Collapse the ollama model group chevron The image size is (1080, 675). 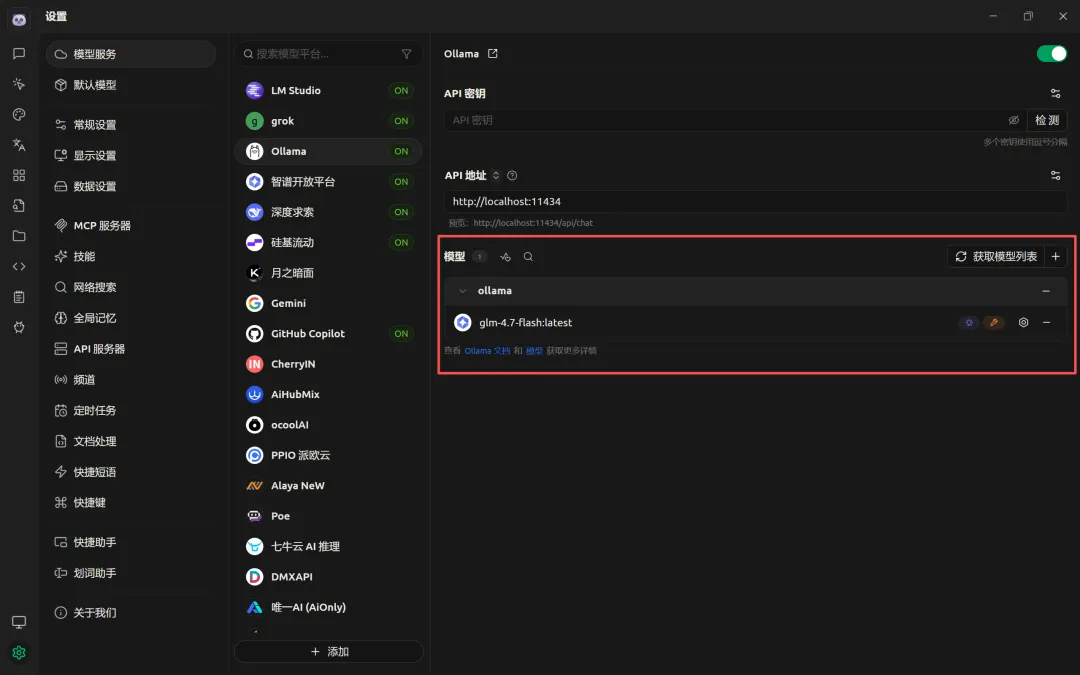click(x=462, y=291)
